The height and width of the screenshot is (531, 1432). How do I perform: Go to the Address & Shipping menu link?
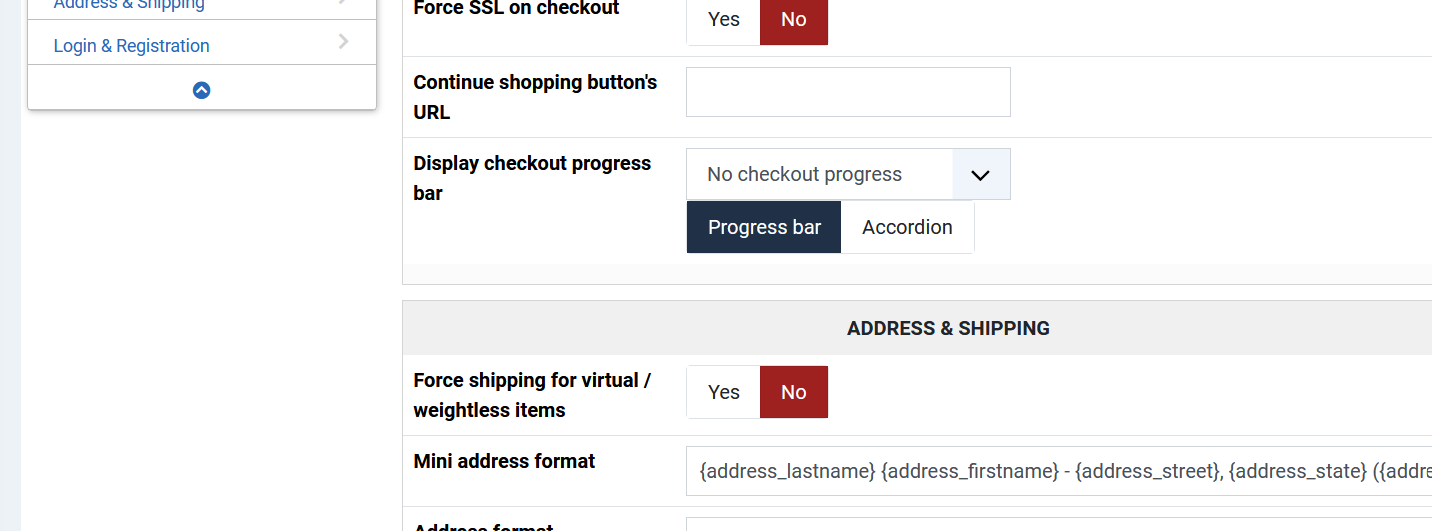click(x=130, y=5)
